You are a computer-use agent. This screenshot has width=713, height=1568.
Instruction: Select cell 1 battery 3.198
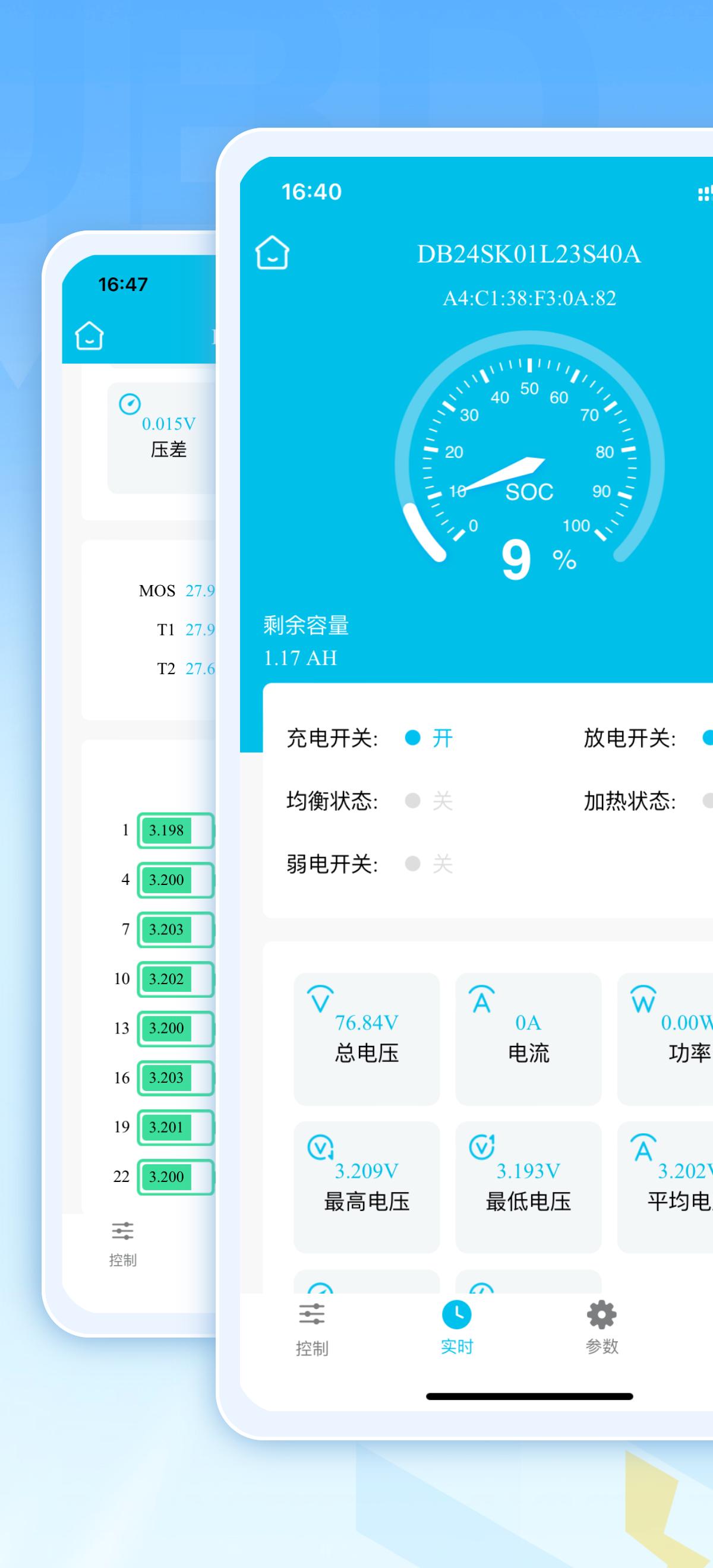176,830
